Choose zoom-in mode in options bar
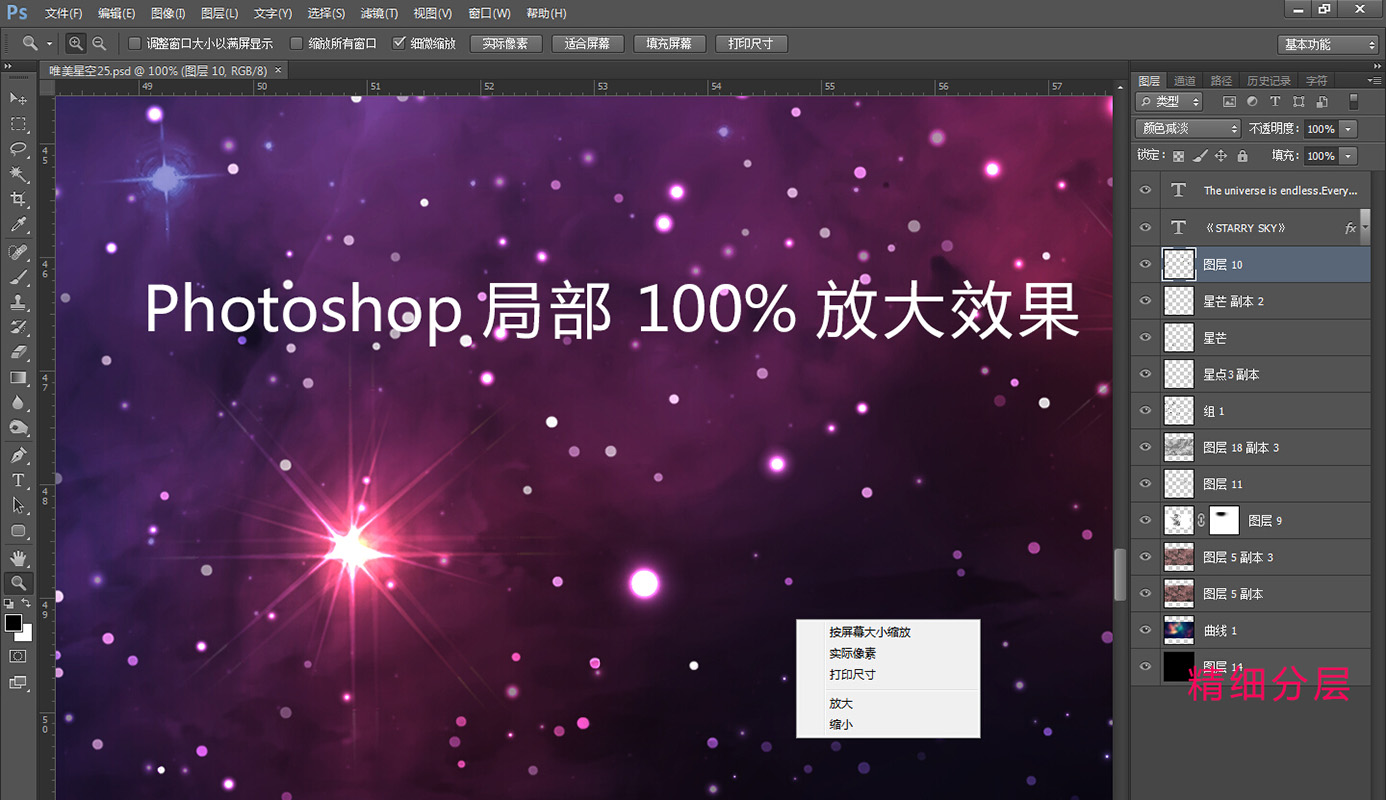This screenshot has width=1386, height=800. pyautogui.click(x=76, y=43)
